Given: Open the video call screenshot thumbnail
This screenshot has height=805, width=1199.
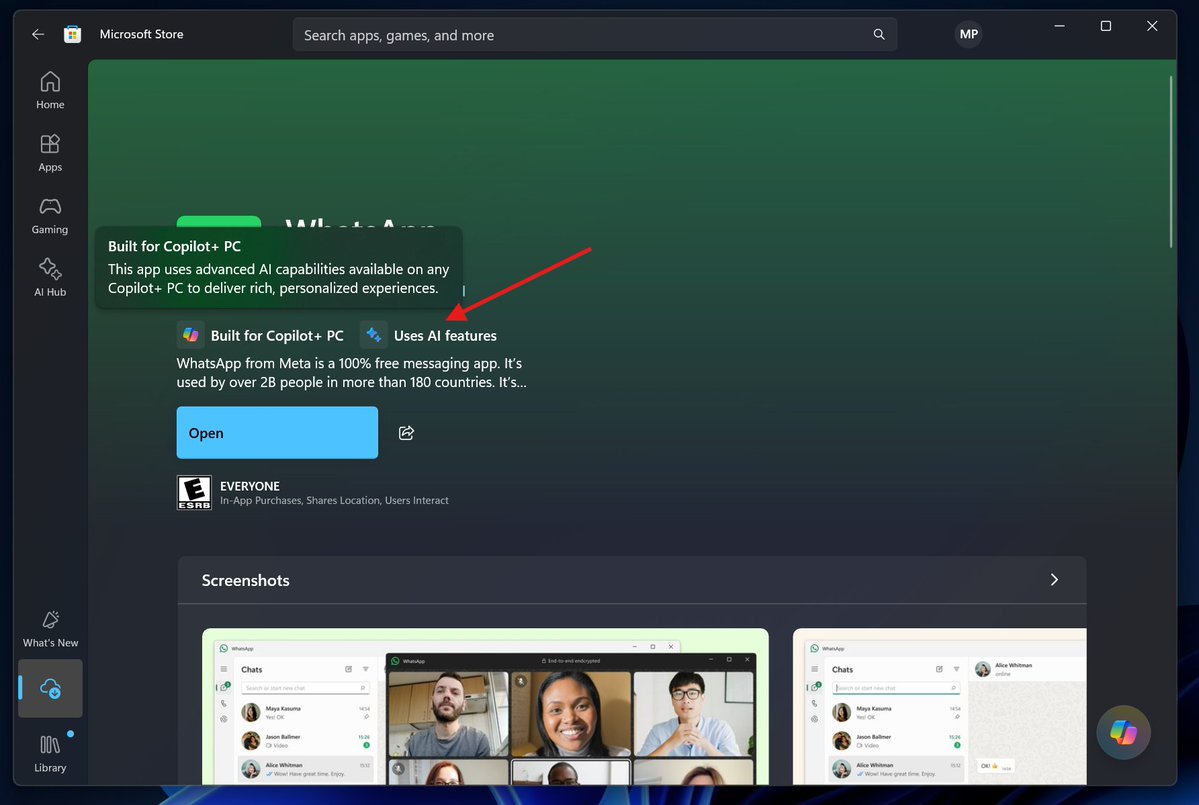Looking at the screenshot, I should click(485, 706).
